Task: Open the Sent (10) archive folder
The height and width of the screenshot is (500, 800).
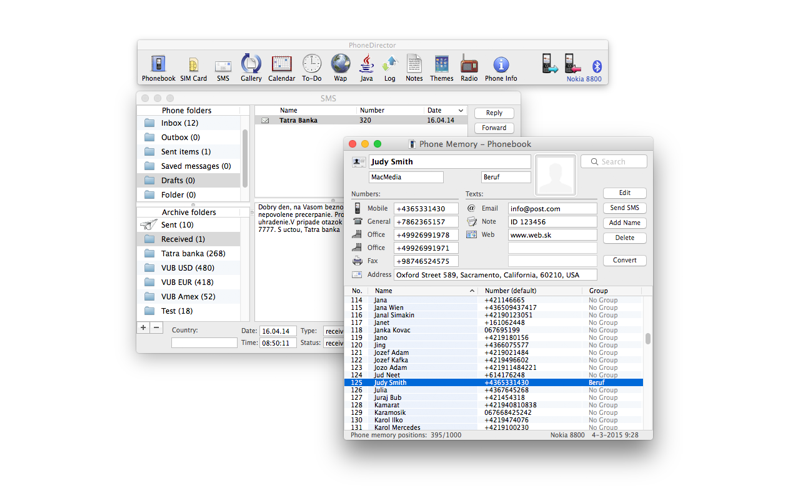Action: pos(189,224)
